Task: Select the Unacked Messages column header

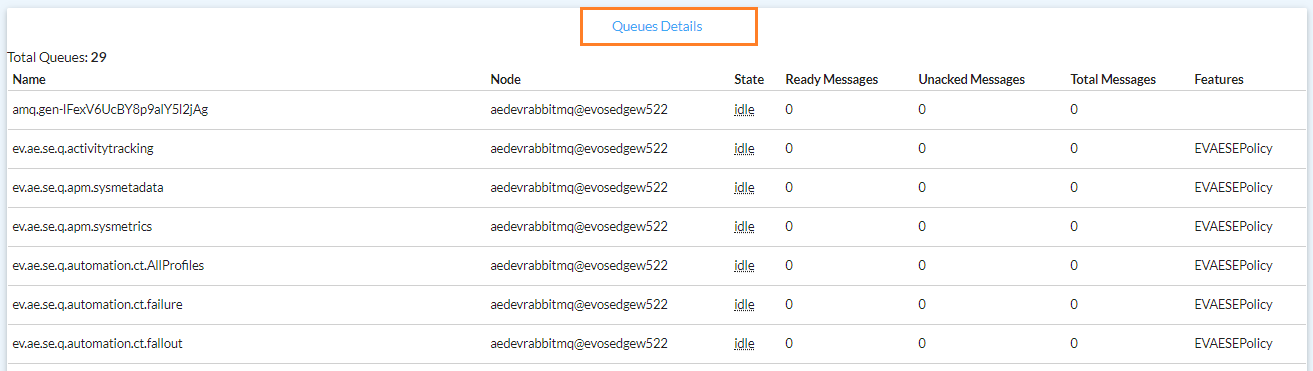Action: [x=972, y=79]
